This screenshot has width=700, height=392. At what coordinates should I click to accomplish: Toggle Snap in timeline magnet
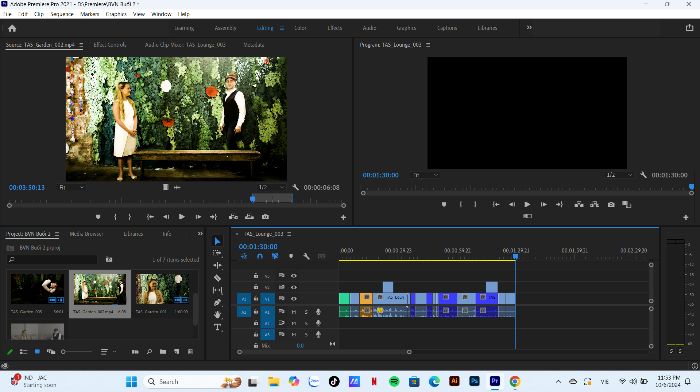coord(260,256)
